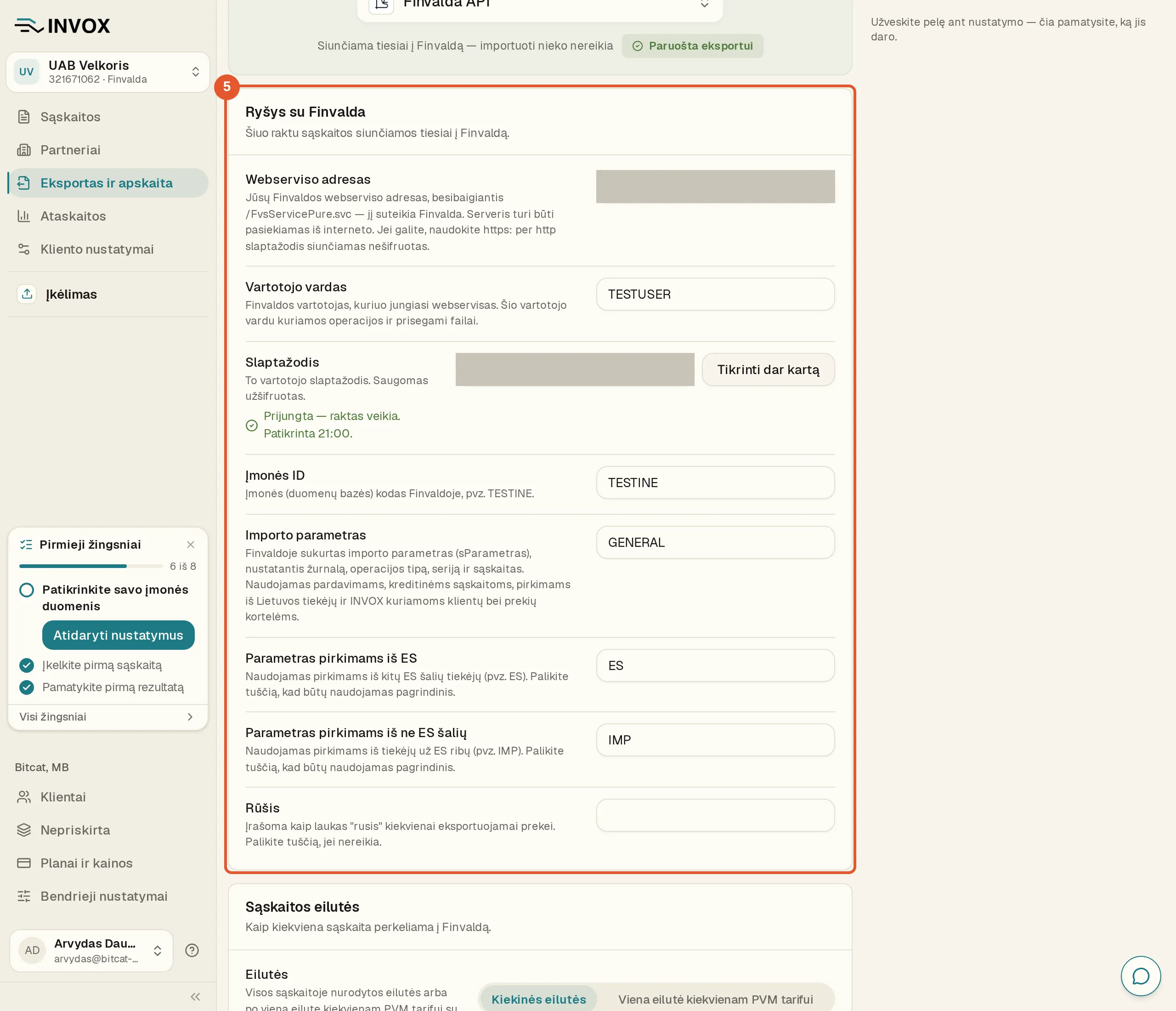Click Vartotojo vardas TESTUSER field
Screen dimensions: 1176x1011
point(715,294)
